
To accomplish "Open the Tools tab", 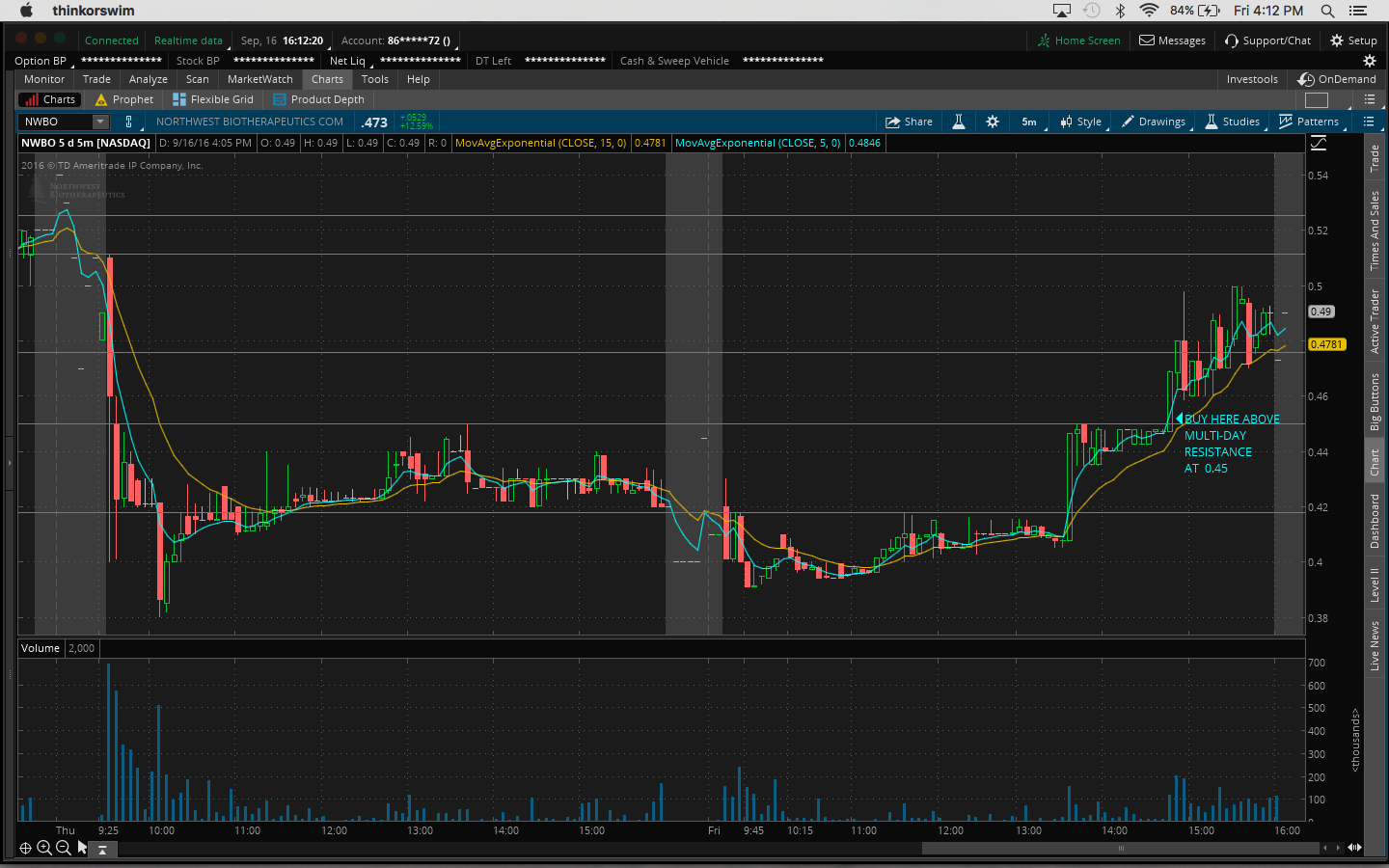I will coord(375,79).
